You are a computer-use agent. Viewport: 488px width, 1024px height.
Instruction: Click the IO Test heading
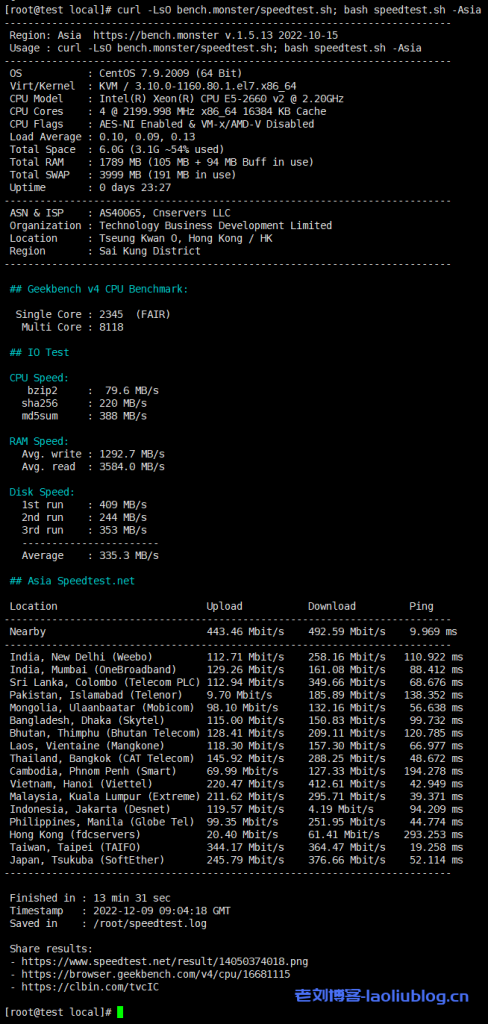tap(39, 352)
